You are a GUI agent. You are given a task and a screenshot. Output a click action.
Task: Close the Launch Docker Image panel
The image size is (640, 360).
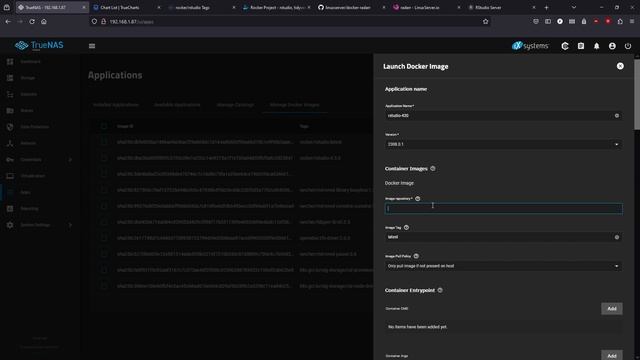[x=620, y=66]
